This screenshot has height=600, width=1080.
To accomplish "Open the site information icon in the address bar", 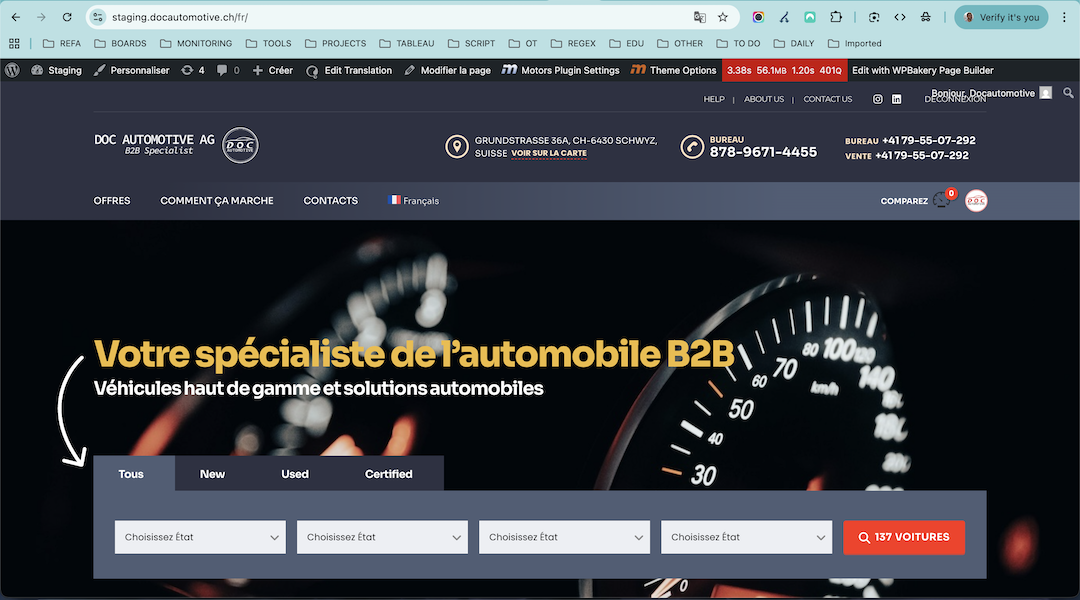I will pos(98,17).
